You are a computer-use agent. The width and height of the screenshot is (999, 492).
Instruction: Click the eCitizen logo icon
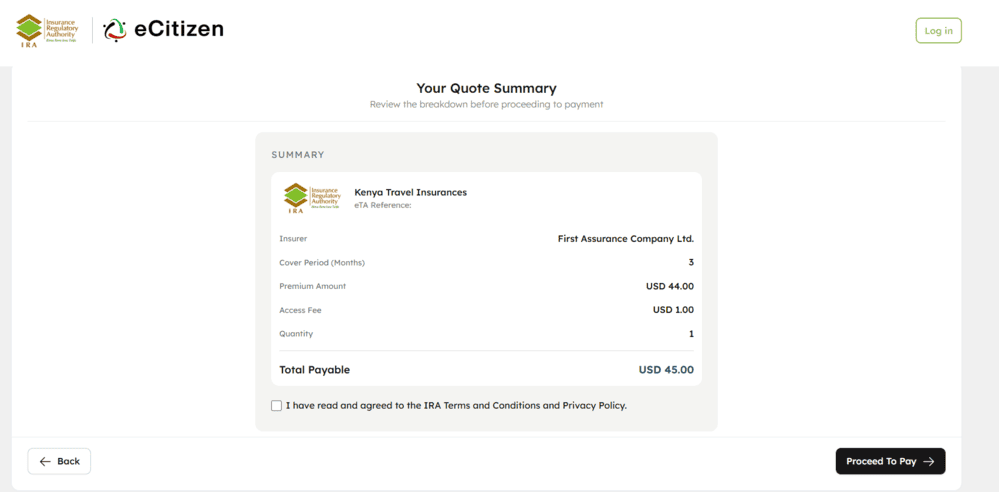[115, 30]
